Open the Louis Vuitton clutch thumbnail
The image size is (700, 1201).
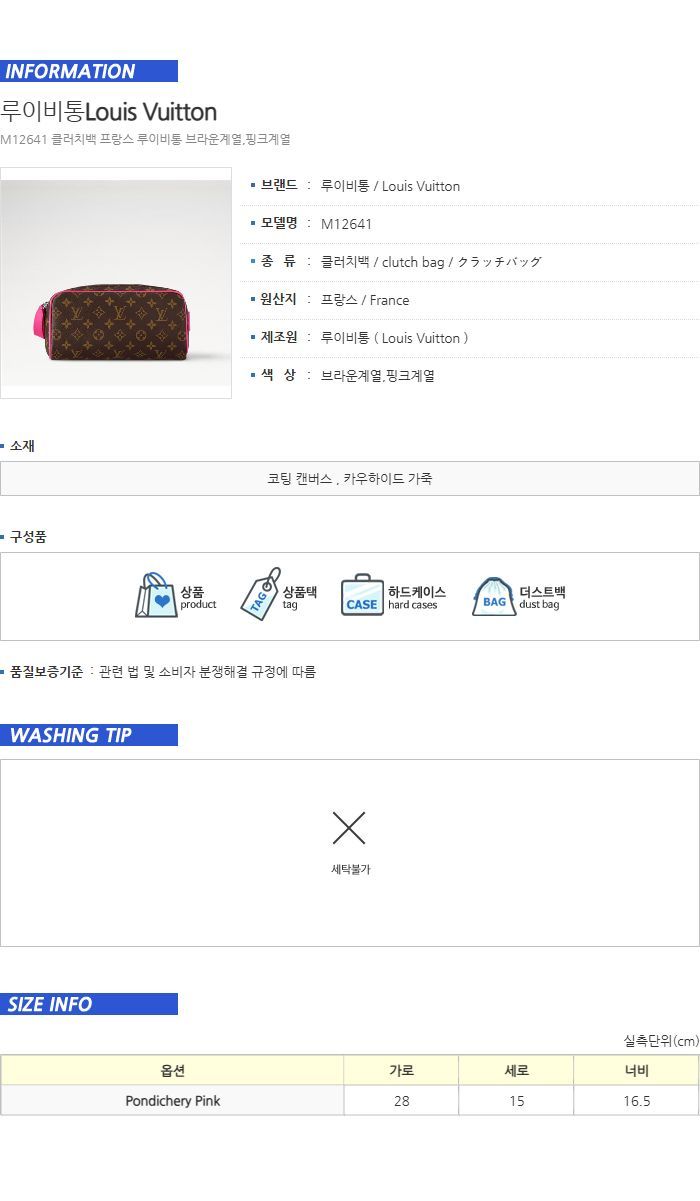point(116,283)
